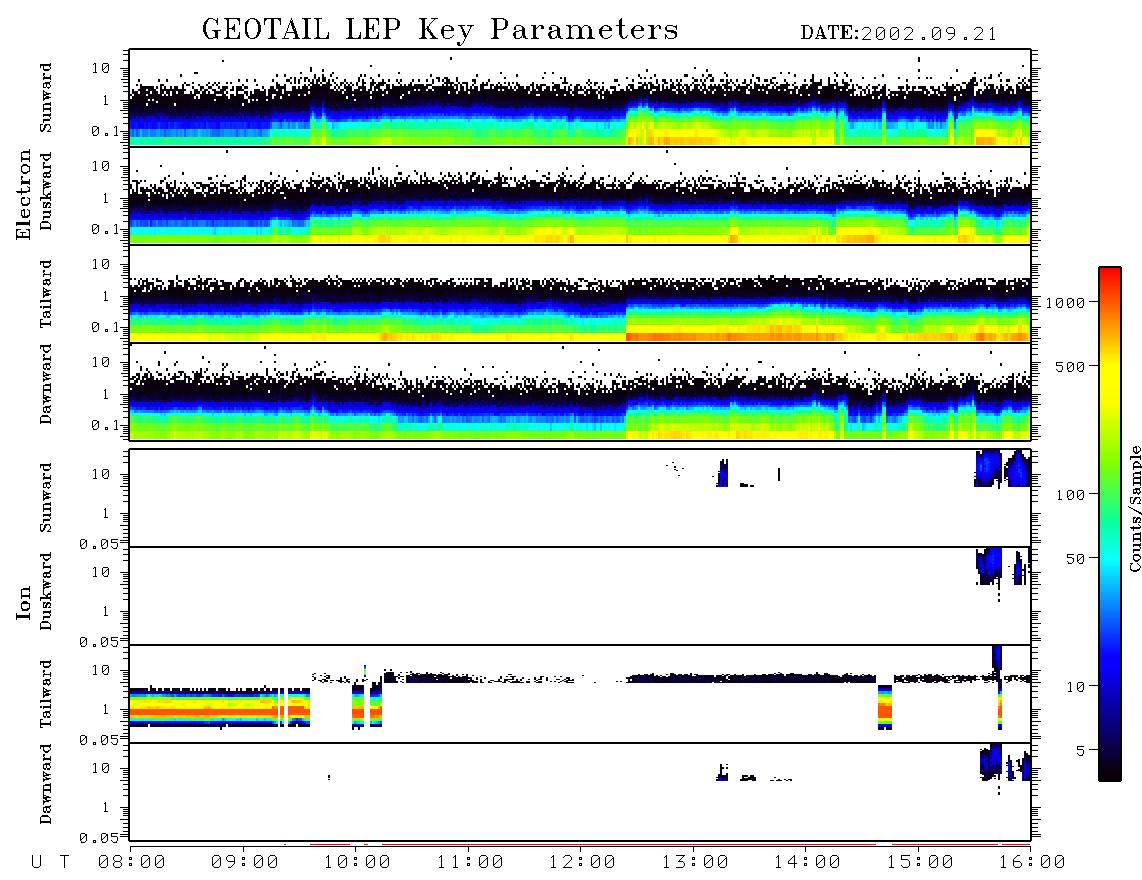Image resolution: width=1142 pixels, height=880 pixels.
Task: Click the colorbar '5' tick label
Action: pyautogui.click(x=1081, y=751)
